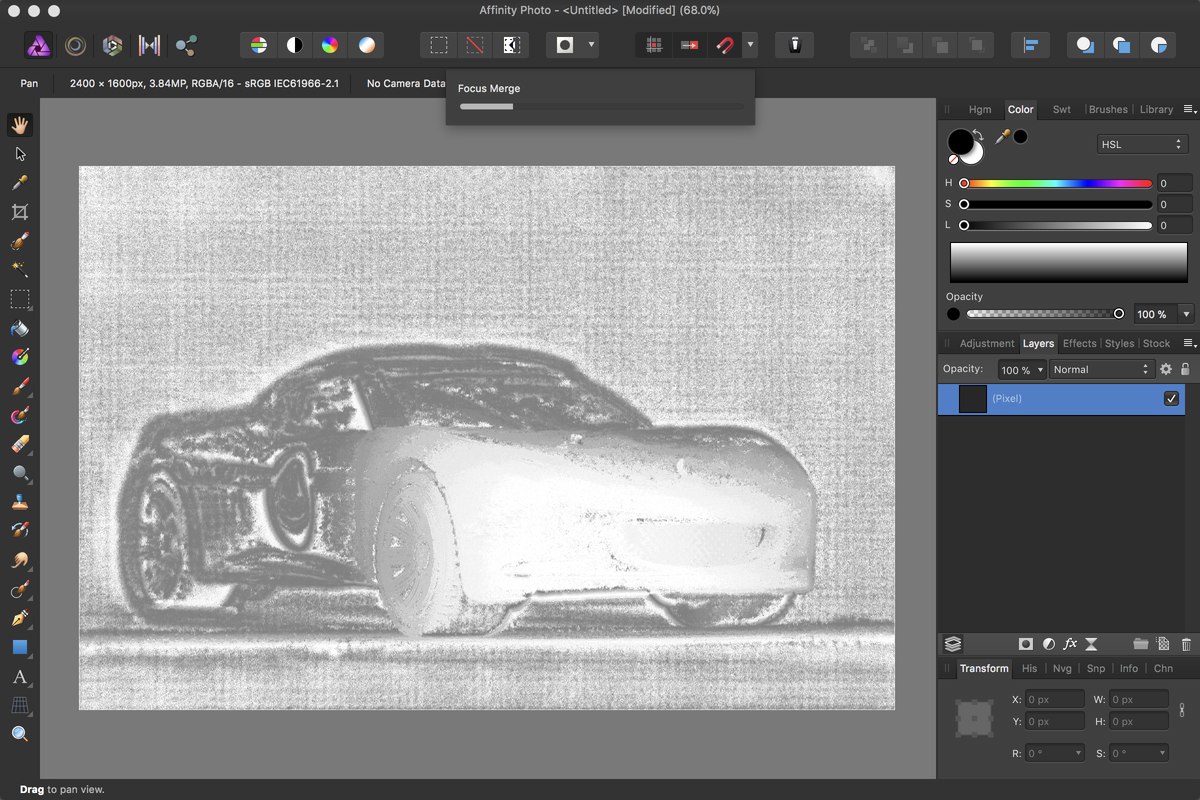The height and width of the screenshot is (800, 1200).
Task: Click the Invert Selection toolbar icon
Action: 511,45
